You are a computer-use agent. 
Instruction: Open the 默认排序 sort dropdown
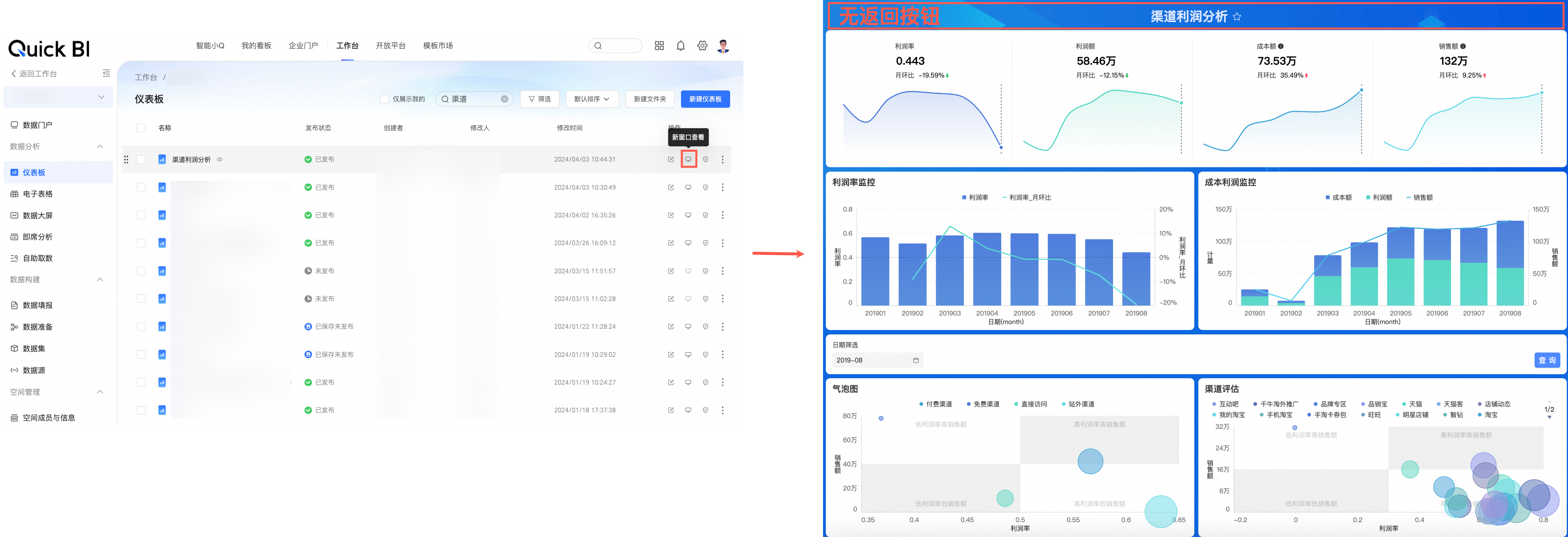point(592,99)
